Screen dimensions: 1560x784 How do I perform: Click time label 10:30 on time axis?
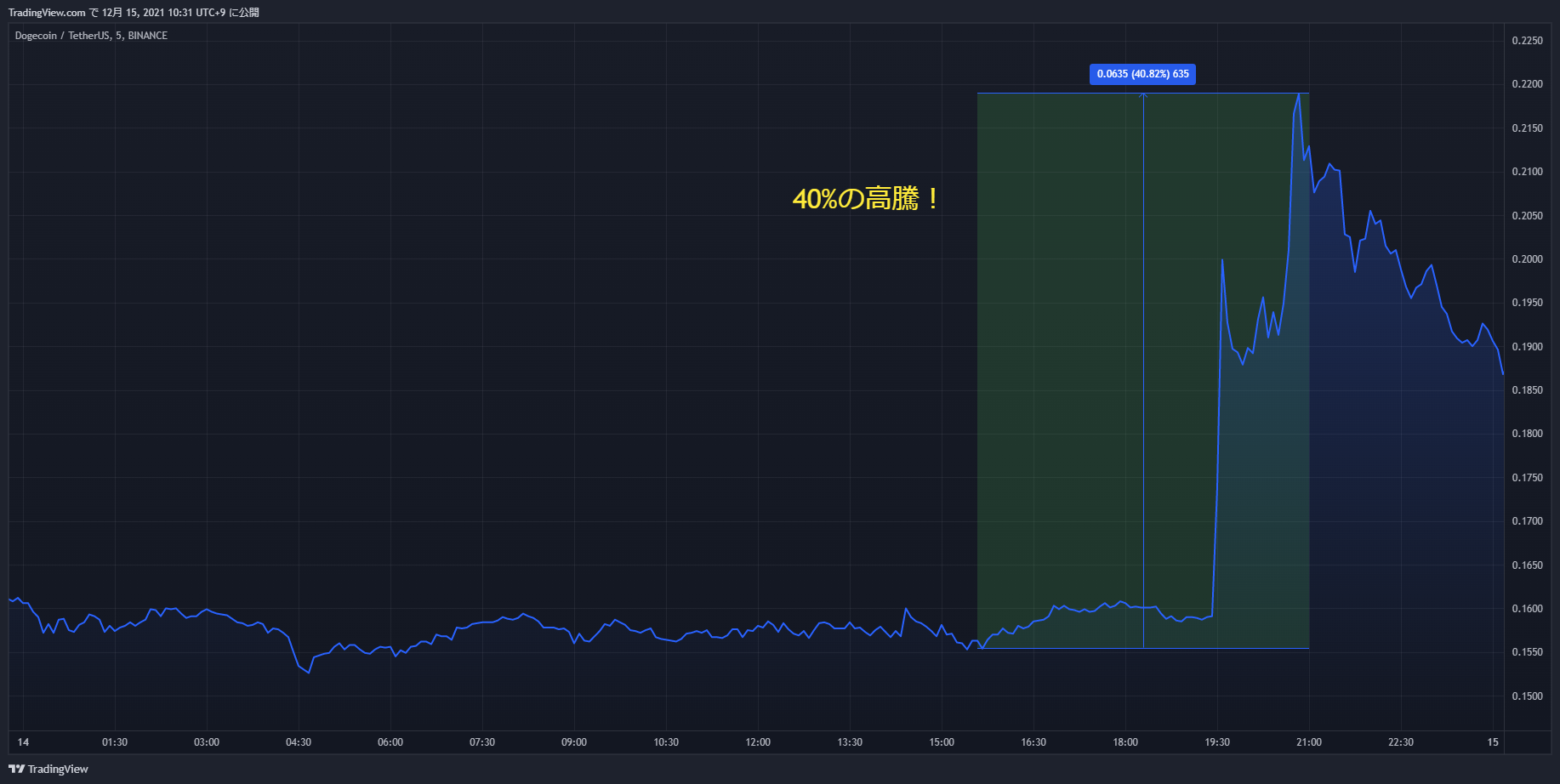coord(666,742)
